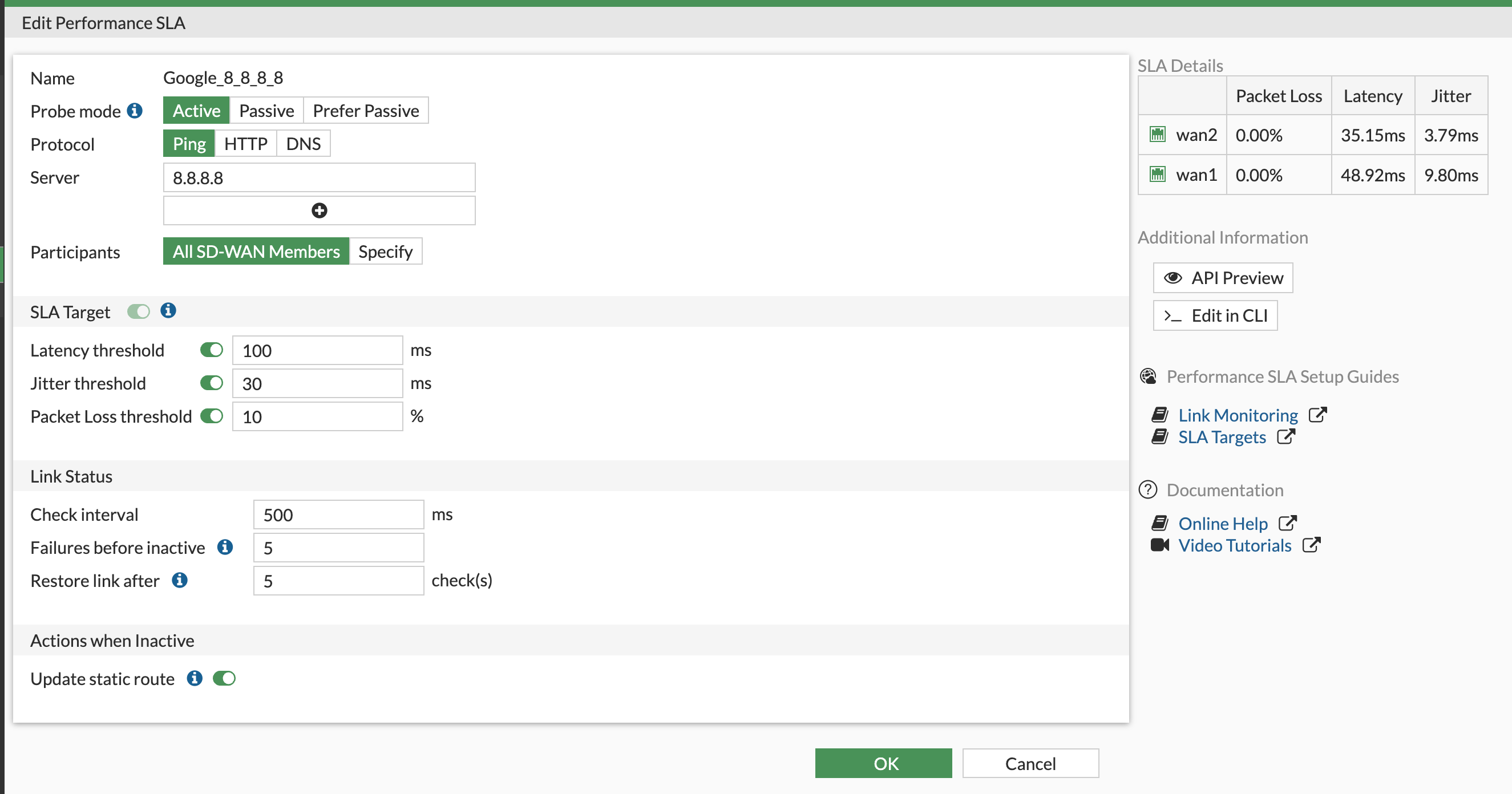Click the Cancel button
1512x794 pixels.
click(x=1030, y=763)
